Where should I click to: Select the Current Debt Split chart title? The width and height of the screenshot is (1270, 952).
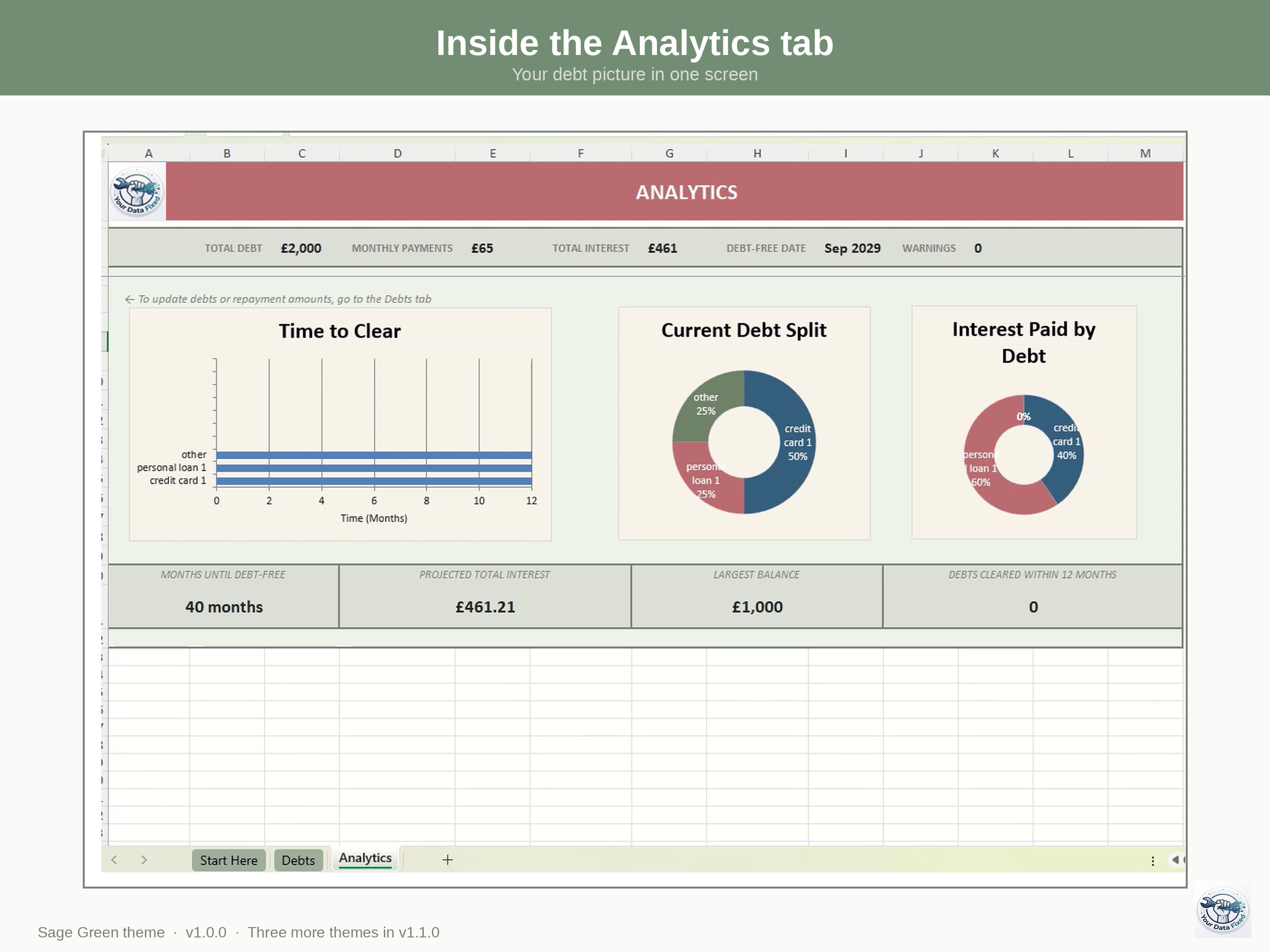(x=744, y=330)
